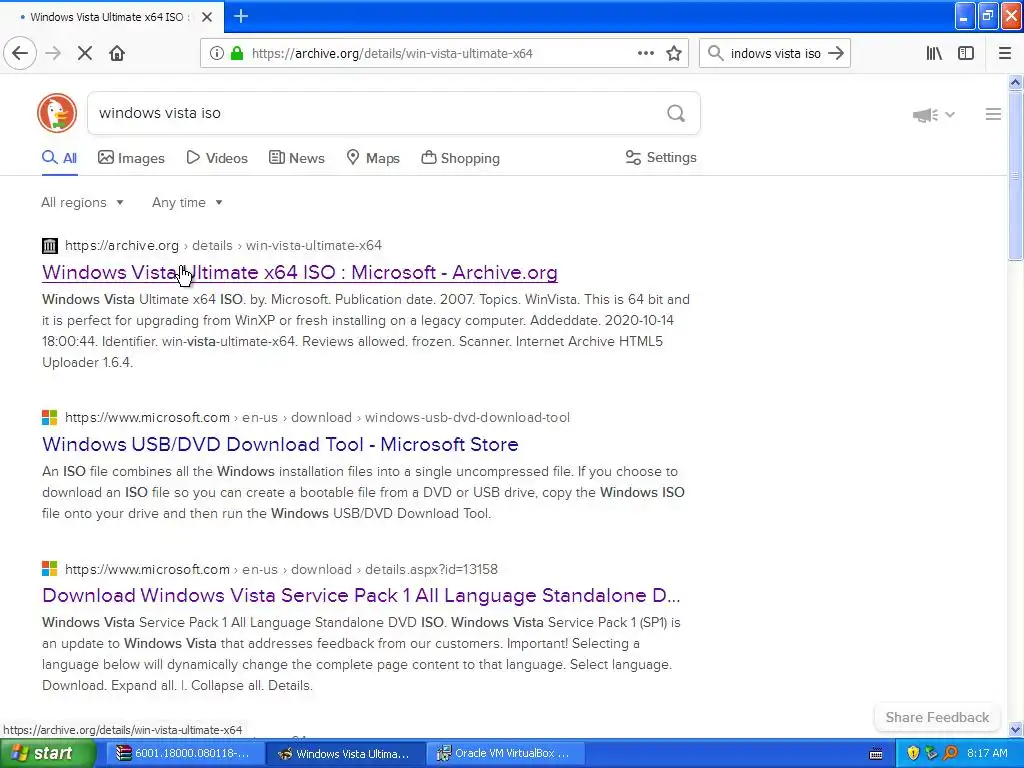Click the page scrollbar up arrow
Image resolution: width=1024 pixels, height=768 pixels.
[x=1015, y=82]
